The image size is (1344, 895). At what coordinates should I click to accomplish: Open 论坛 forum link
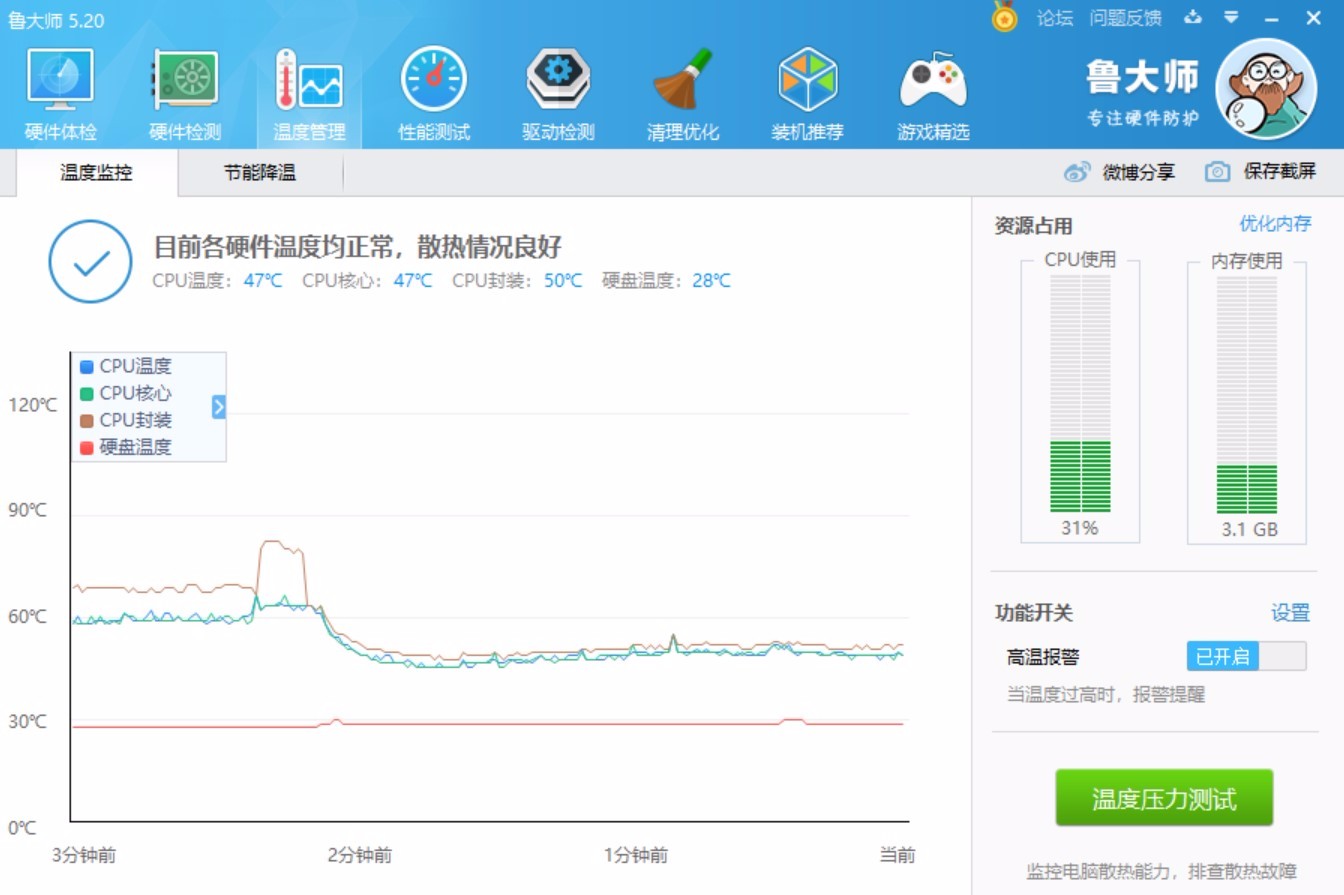(1055, 18)
